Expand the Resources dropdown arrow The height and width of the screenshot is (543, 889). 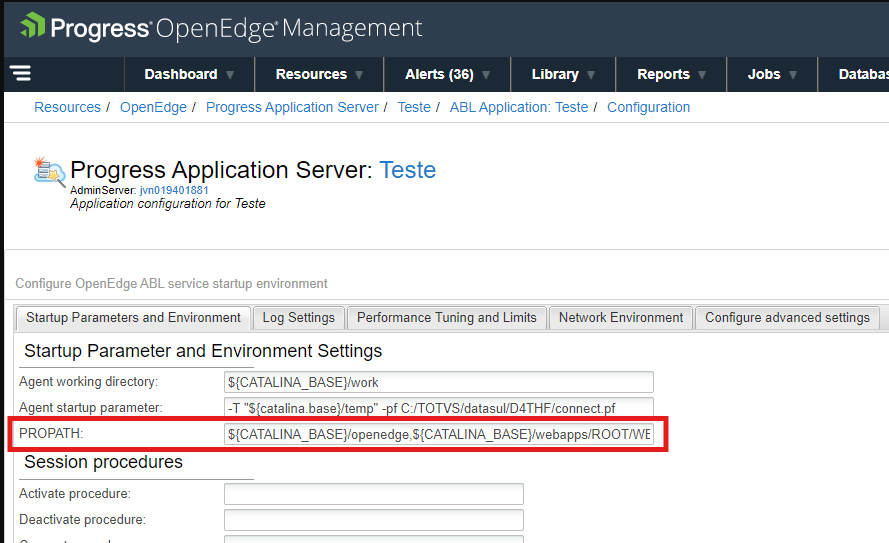click(x=359, y=75)
